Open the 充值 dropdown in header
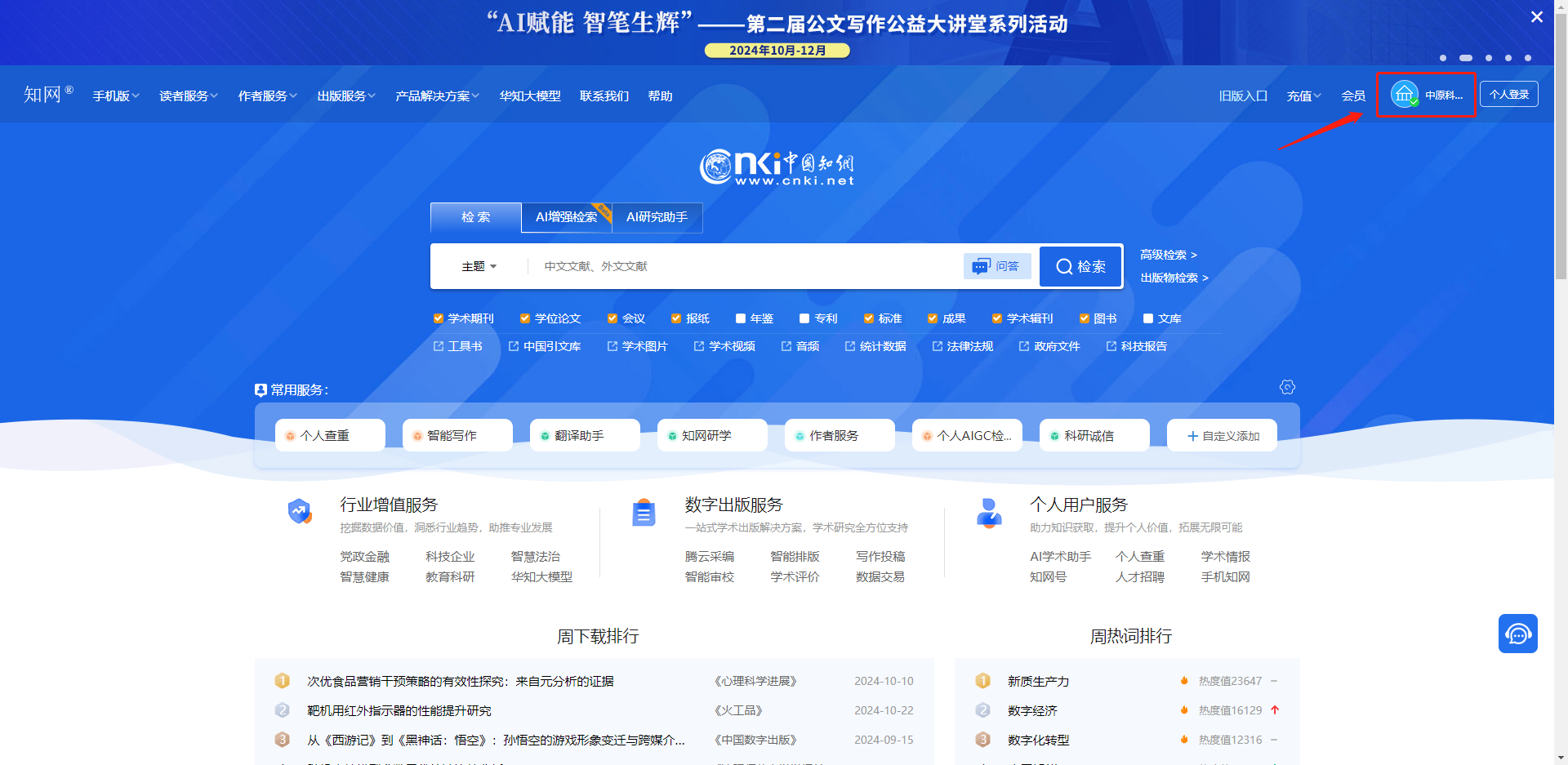 pos(1303,96)
